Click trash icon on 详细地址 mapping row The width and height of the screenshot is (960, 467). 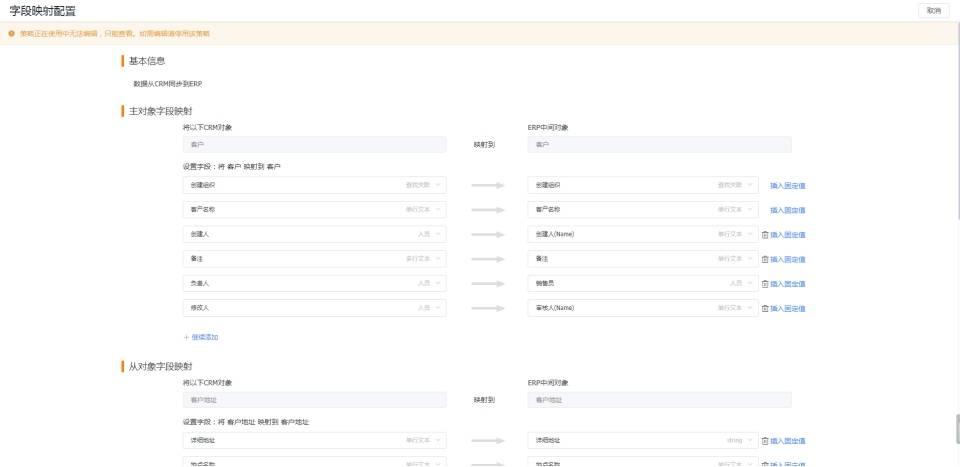coord(765,441)
